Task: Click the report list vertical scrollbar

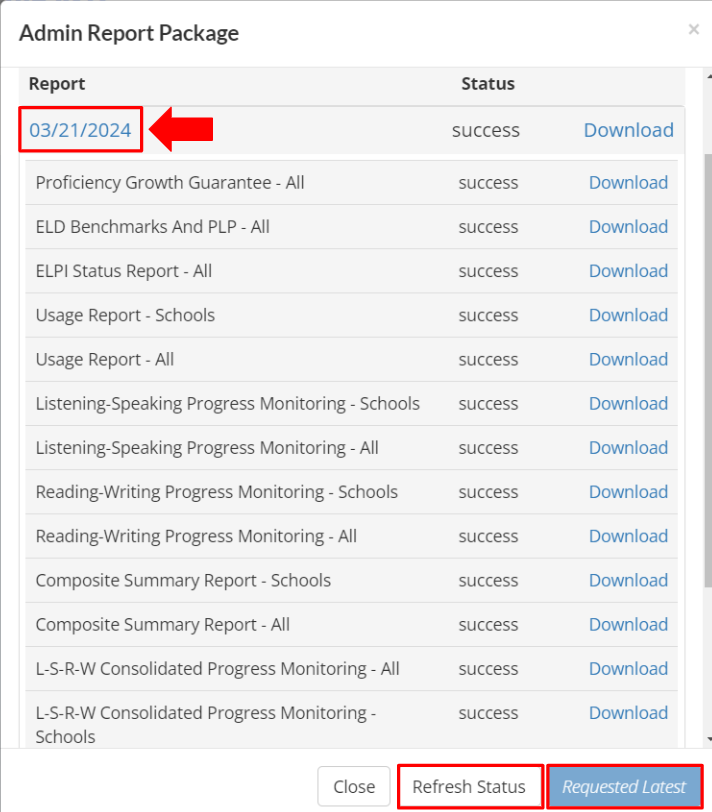Action: point(708,370)
